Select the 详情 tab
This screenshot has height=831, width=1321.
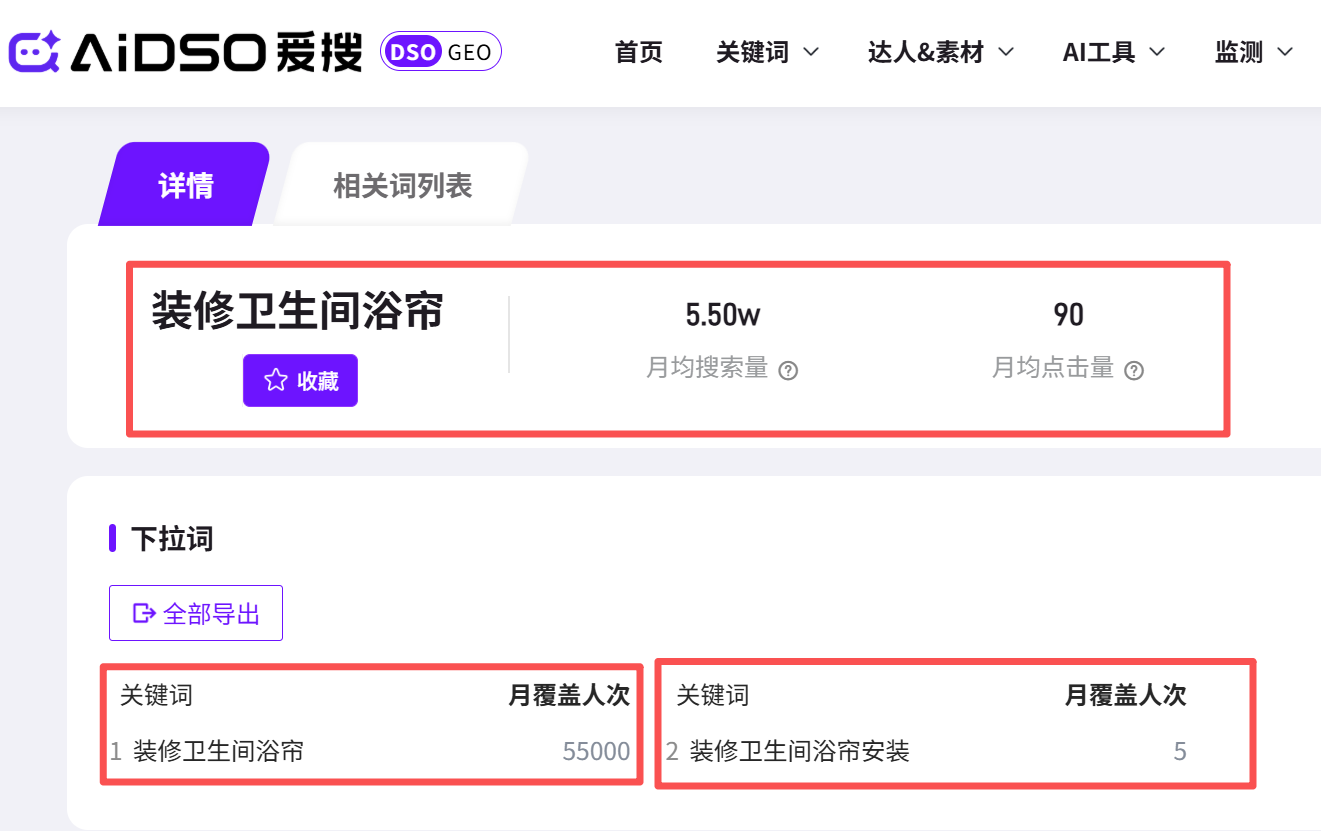tap(186, 185)
